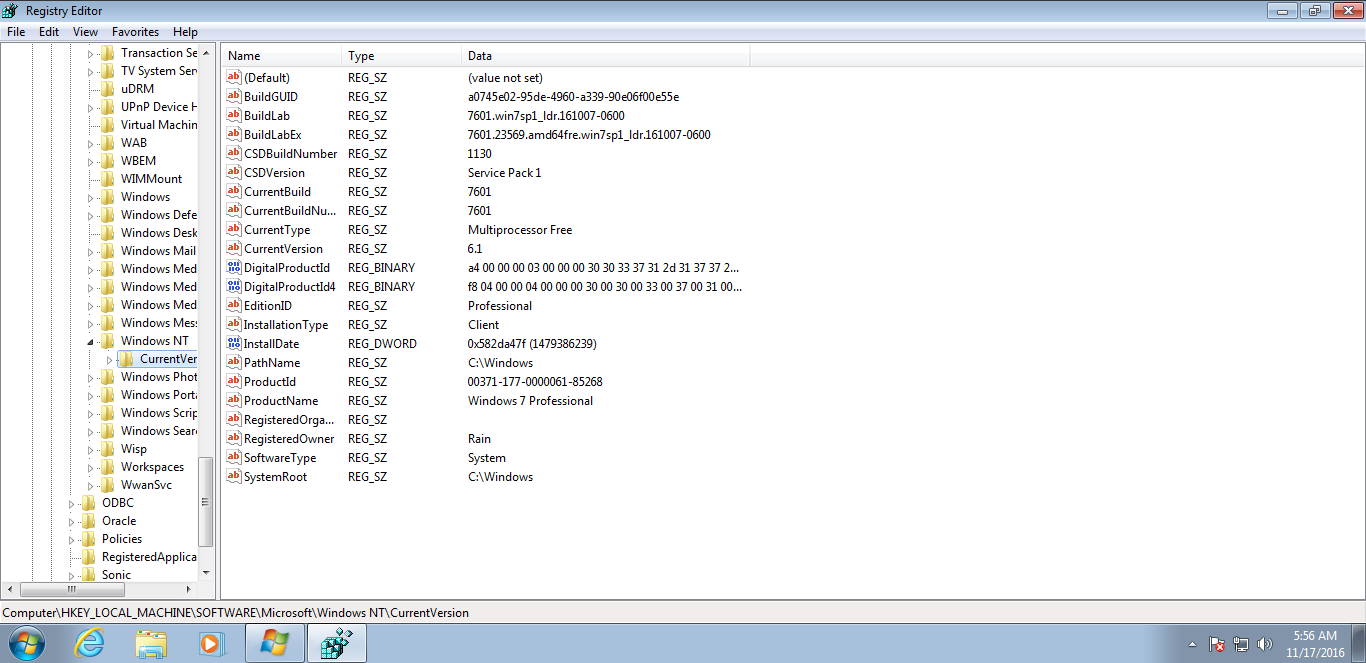Expand the WBEM tree node

tap(91, 161)
